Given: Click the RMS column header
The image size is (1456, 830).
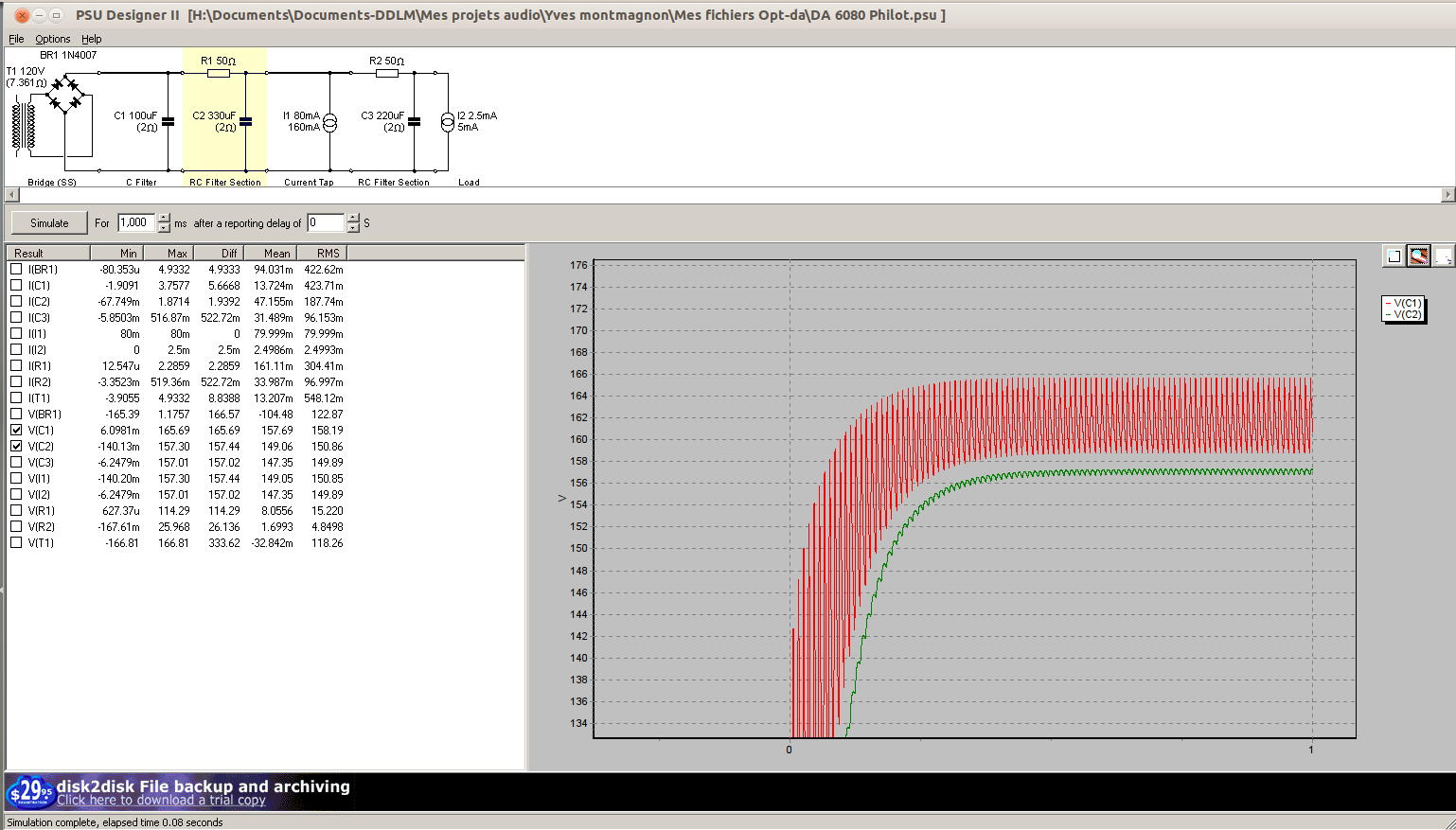Looking at the screenshot, I should (x=322, y=253).
